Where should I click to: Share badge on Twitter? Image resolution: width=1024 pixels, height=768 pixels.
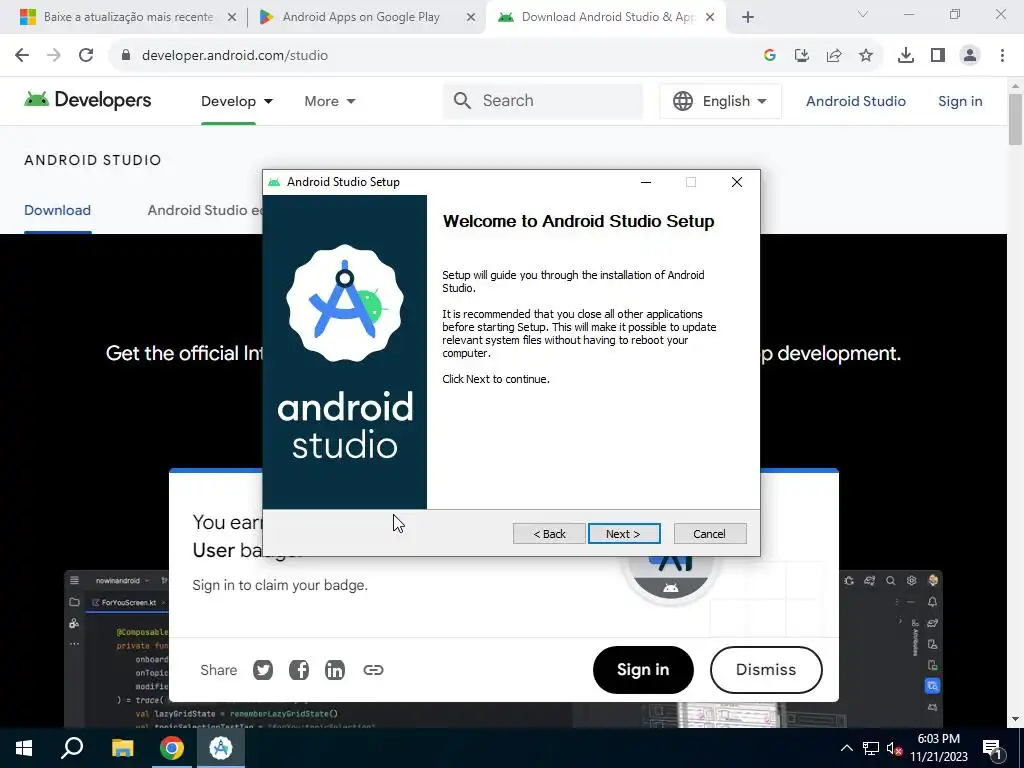pyautogui.click(x=263, y=670)
